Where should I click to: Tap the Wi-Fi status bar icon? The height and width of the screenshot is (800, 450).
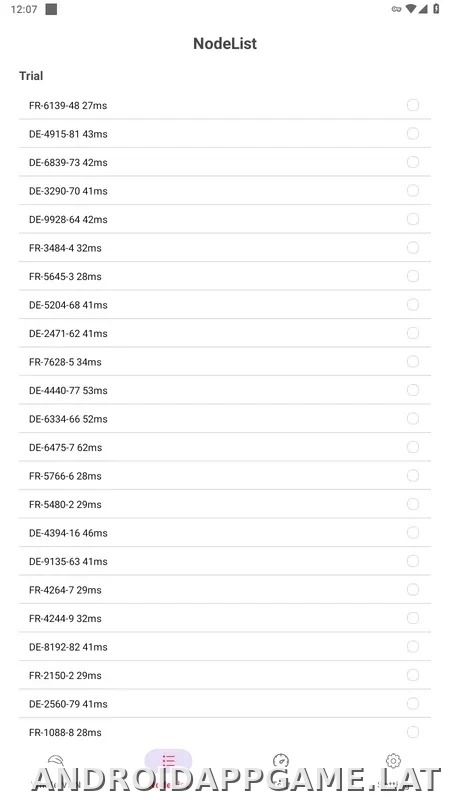(x=411, y=9)
